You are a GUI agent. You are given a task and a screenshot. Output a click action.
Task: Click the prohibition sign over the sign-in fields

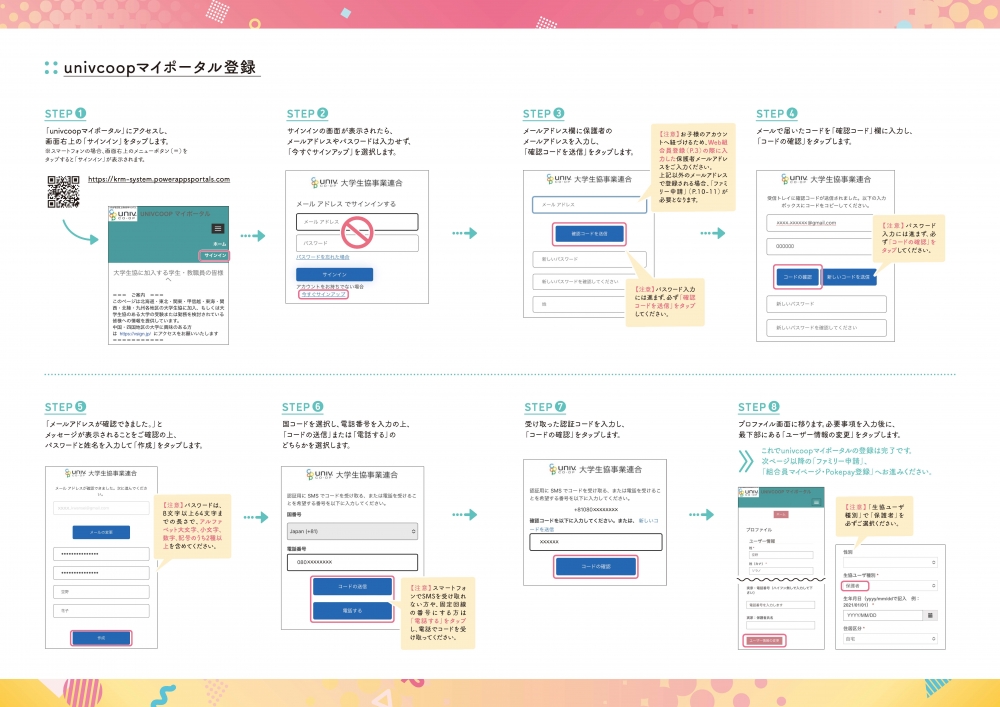click(x=357, y=233)
